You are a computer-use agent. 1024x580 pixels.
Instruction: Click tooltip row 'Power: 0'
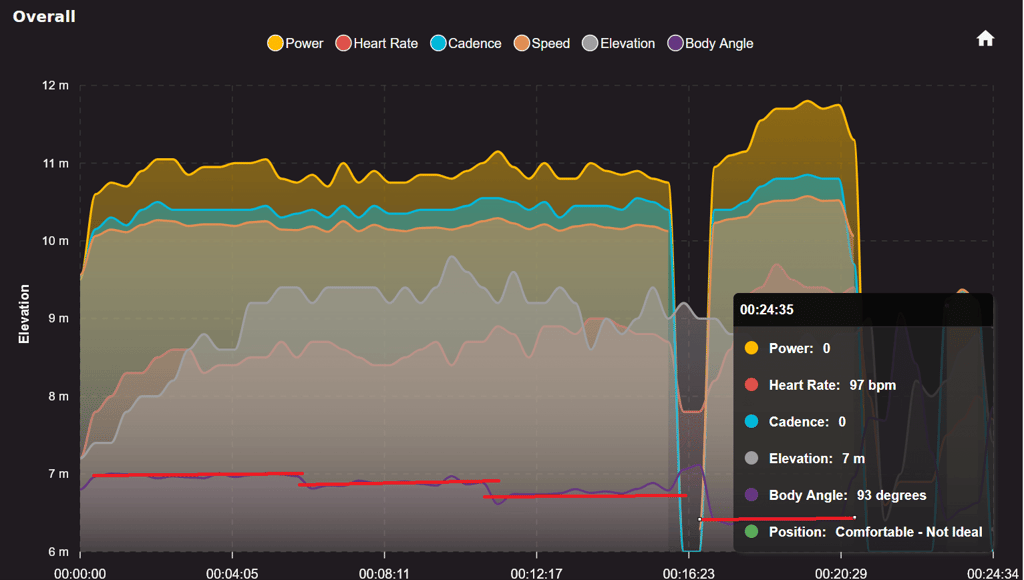pos(788,348)
